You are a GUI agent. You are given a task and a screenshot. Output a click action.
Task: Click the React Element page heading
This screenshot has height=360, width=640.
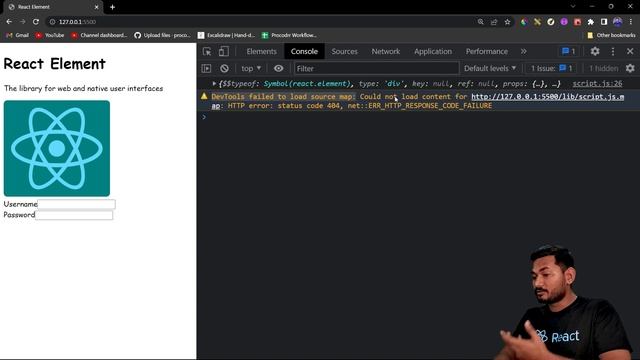[x=55, y=64]
